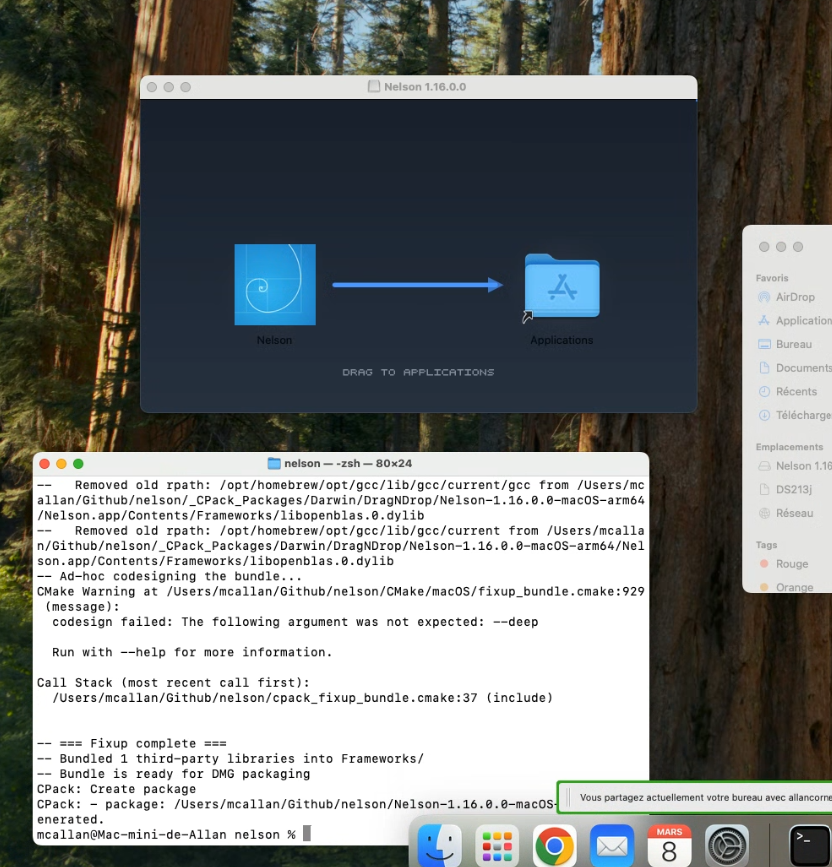This screenshot has height=867, width=832.
Task: Click the Récents clock icon in sidebar
Action: click(x=764, y=391)
